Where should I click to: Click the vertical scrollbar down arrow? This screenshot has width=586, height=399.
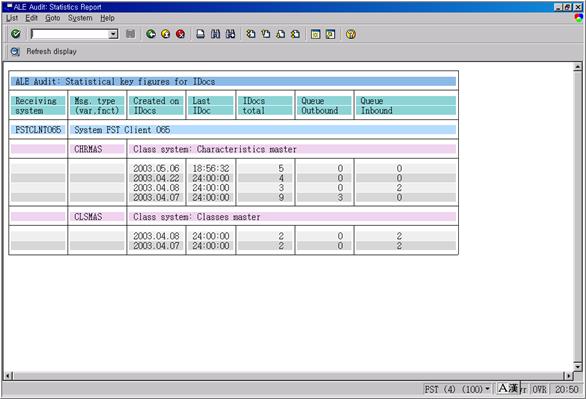(577, 366)
